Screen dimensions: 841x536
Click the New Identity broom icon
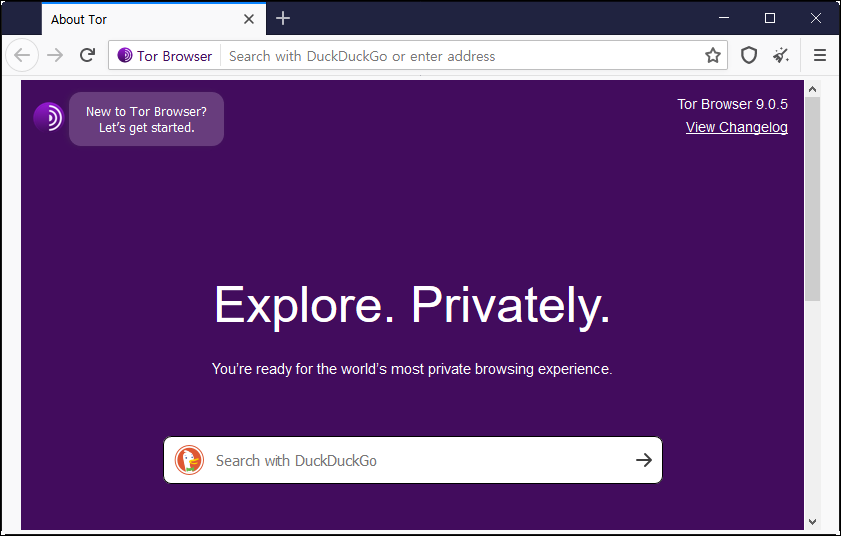(x=781, y=55)
